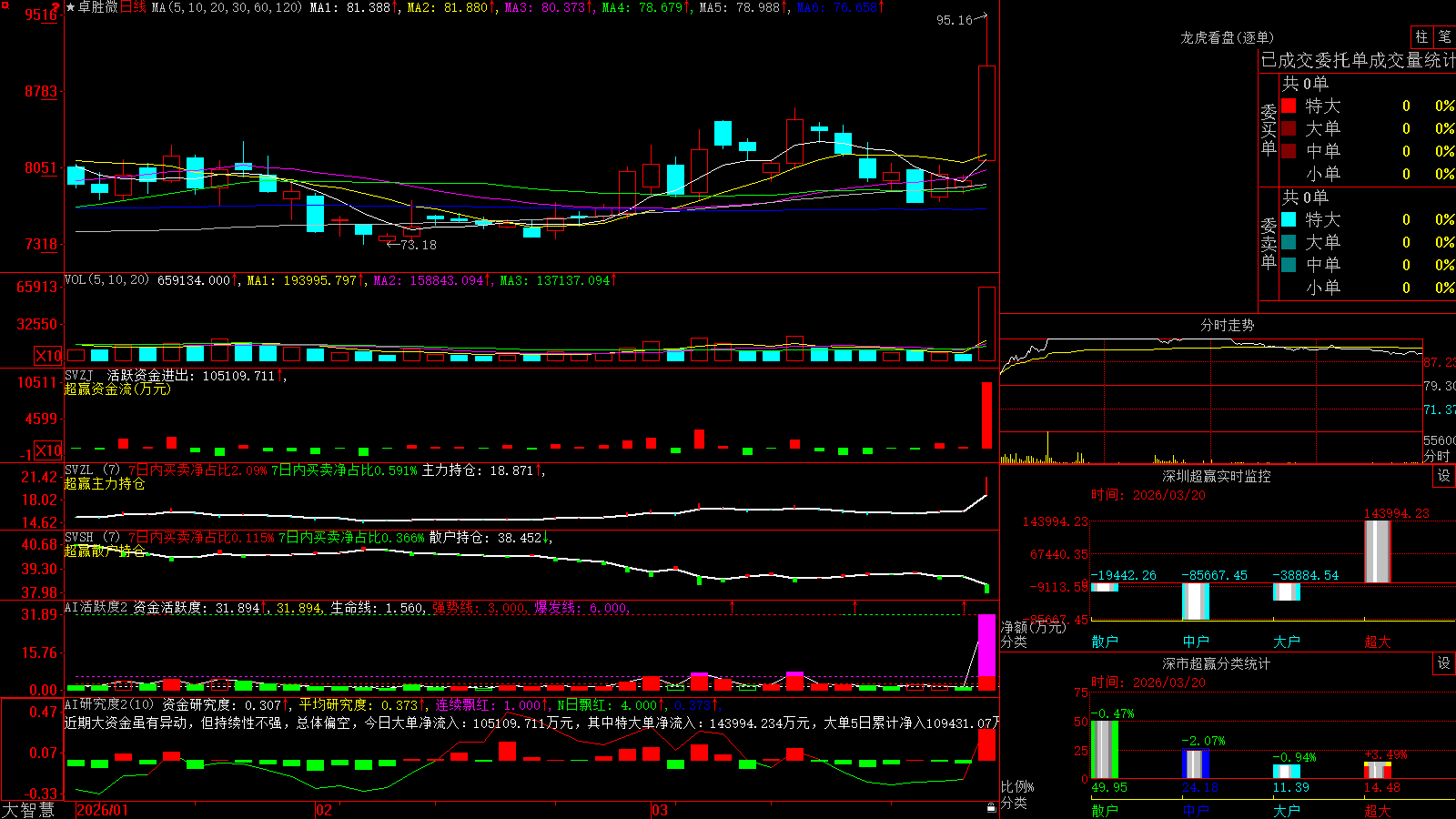The height and width of the screenshot is (819, 1456).
Task: Click the 强势线: 3.000 red label
Action: (x=478, y=608)
